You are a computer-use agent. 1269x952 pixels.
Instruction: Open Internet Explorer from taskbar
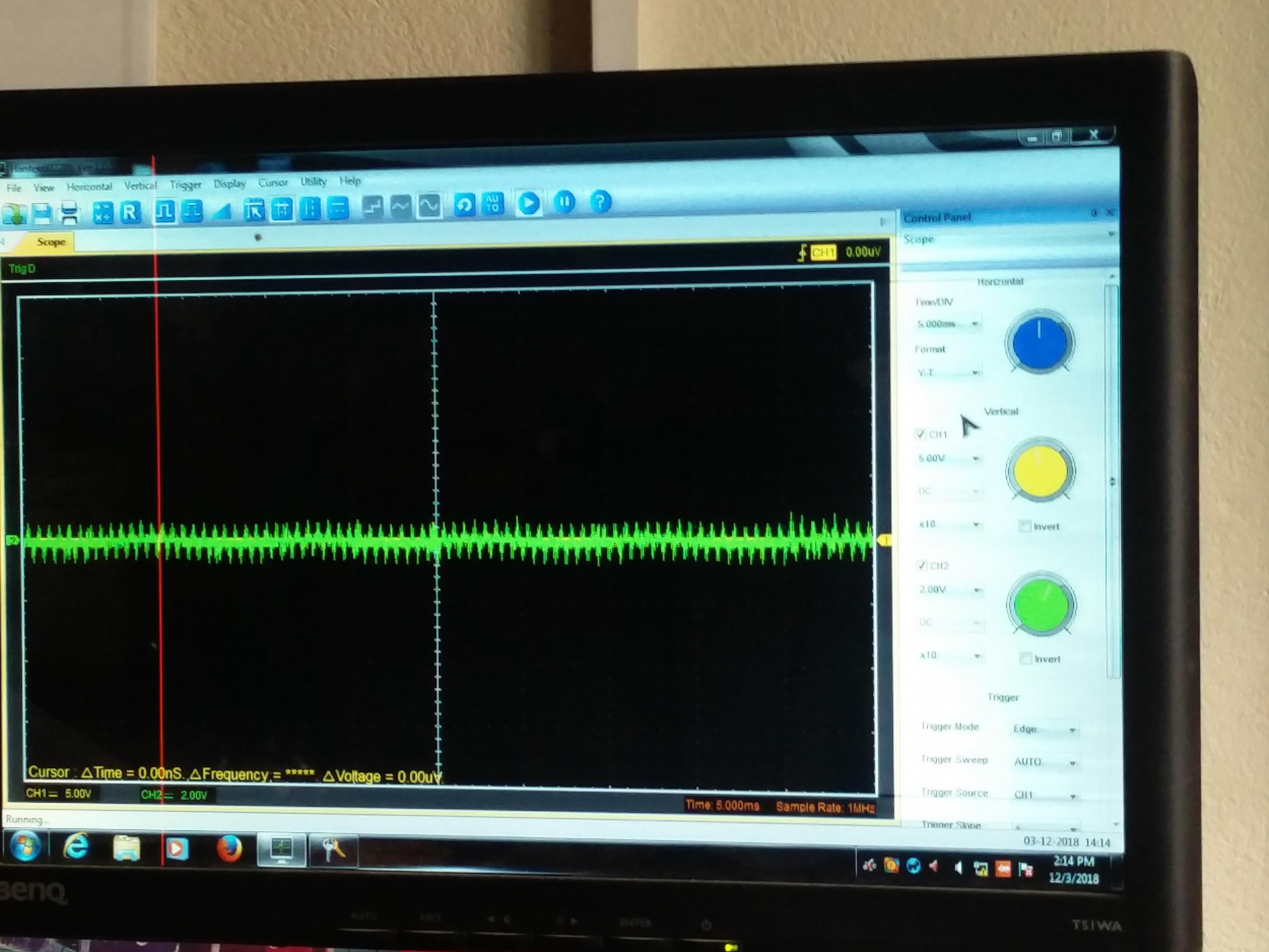(76, 846)
